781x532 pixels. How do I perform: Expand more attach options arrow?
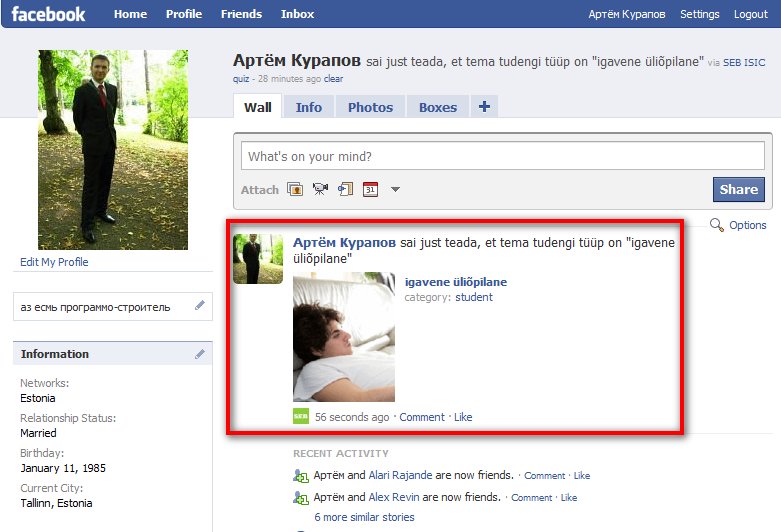coord(395,189)
